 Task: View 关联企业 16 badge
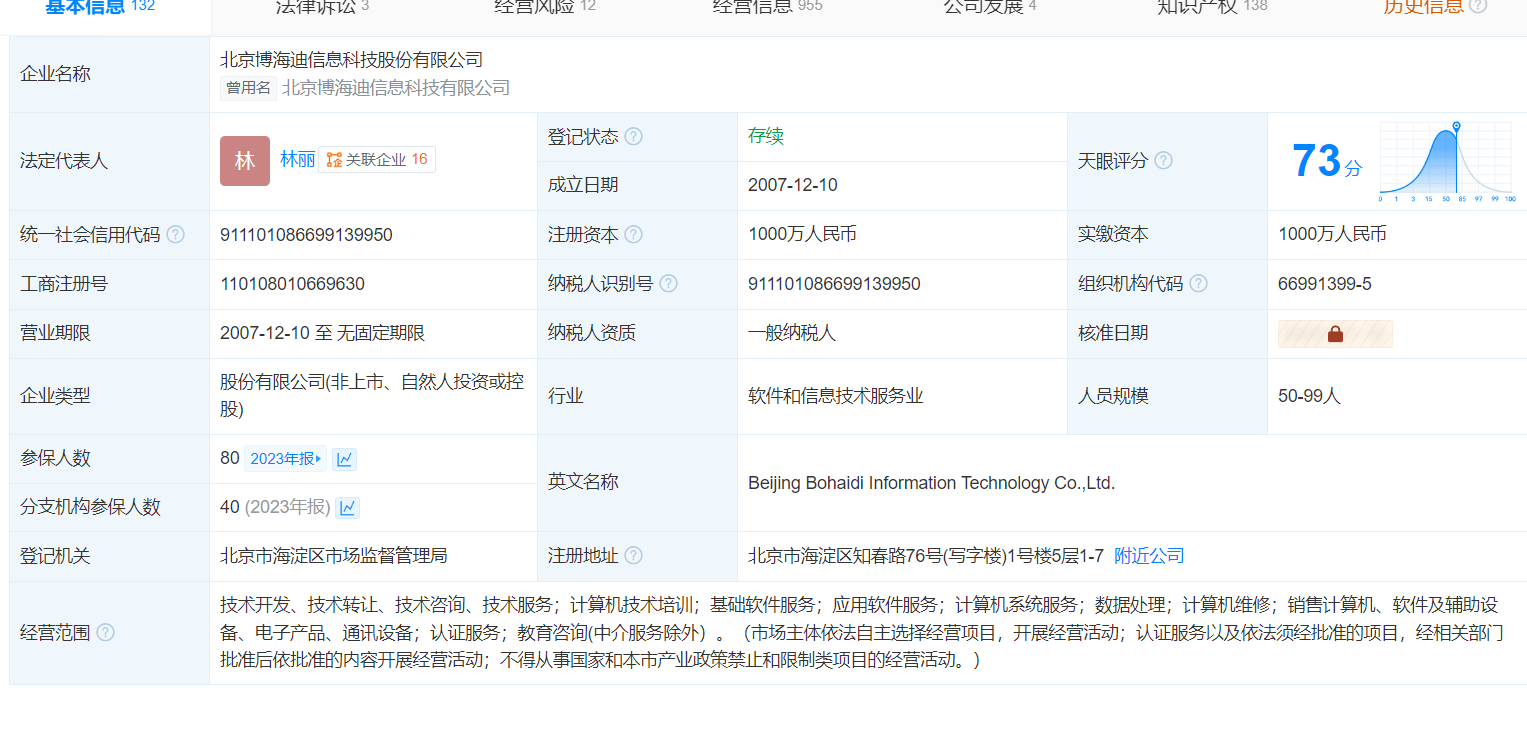[x=377, y=160]
